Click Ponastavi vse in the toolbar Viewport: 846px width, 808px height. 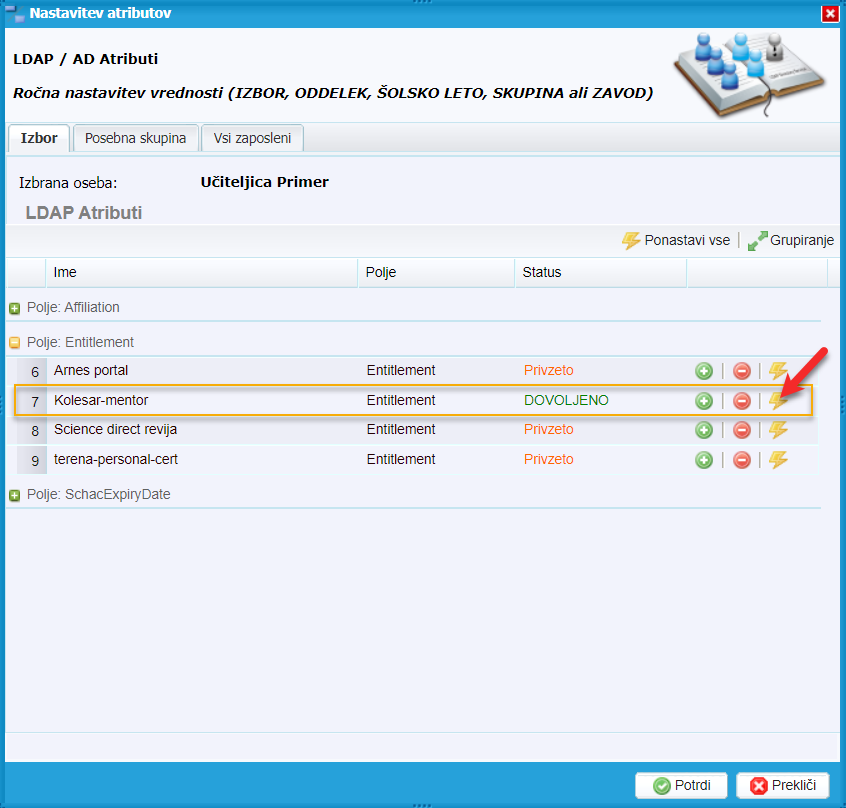click(x=676, y=240)
